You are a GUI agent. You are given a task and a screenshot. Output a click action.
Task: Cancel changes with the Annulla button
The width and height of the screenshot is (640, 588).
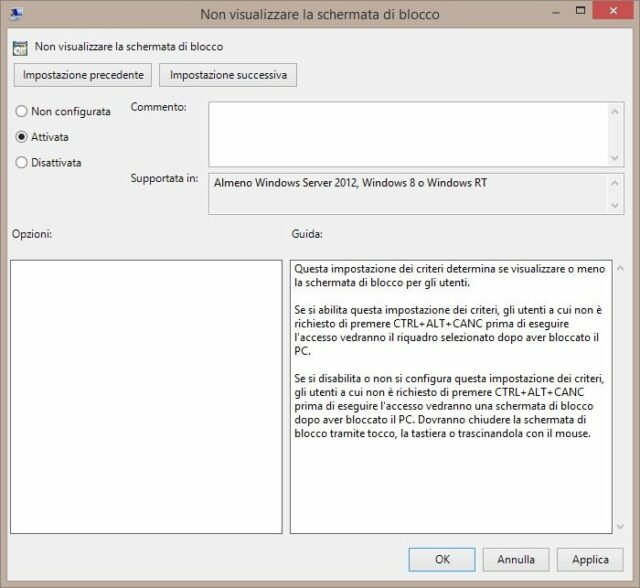click(x=516, y=560)
